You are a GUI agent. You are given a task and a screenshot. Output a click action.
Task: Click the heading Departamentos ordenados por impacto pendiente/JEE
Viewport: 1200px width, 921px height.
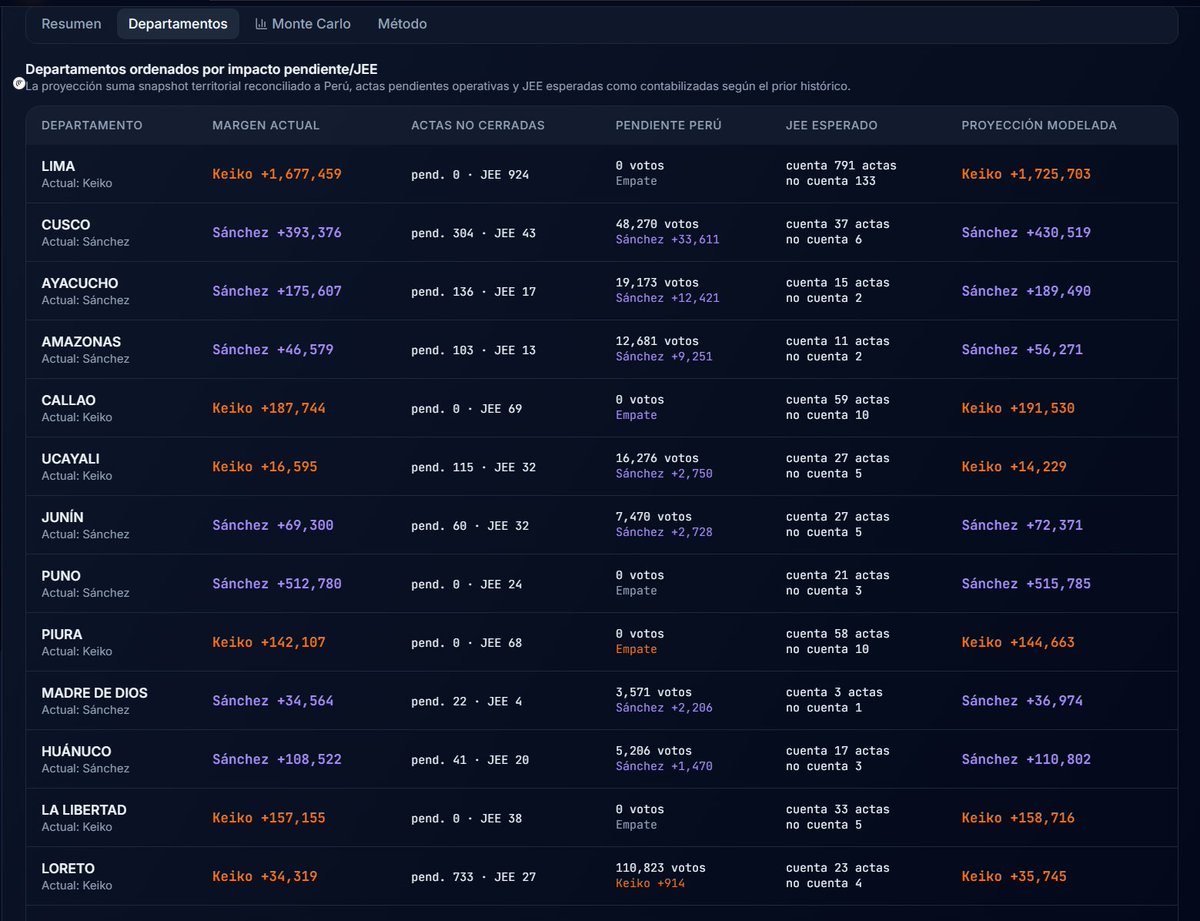click(201, 69)
